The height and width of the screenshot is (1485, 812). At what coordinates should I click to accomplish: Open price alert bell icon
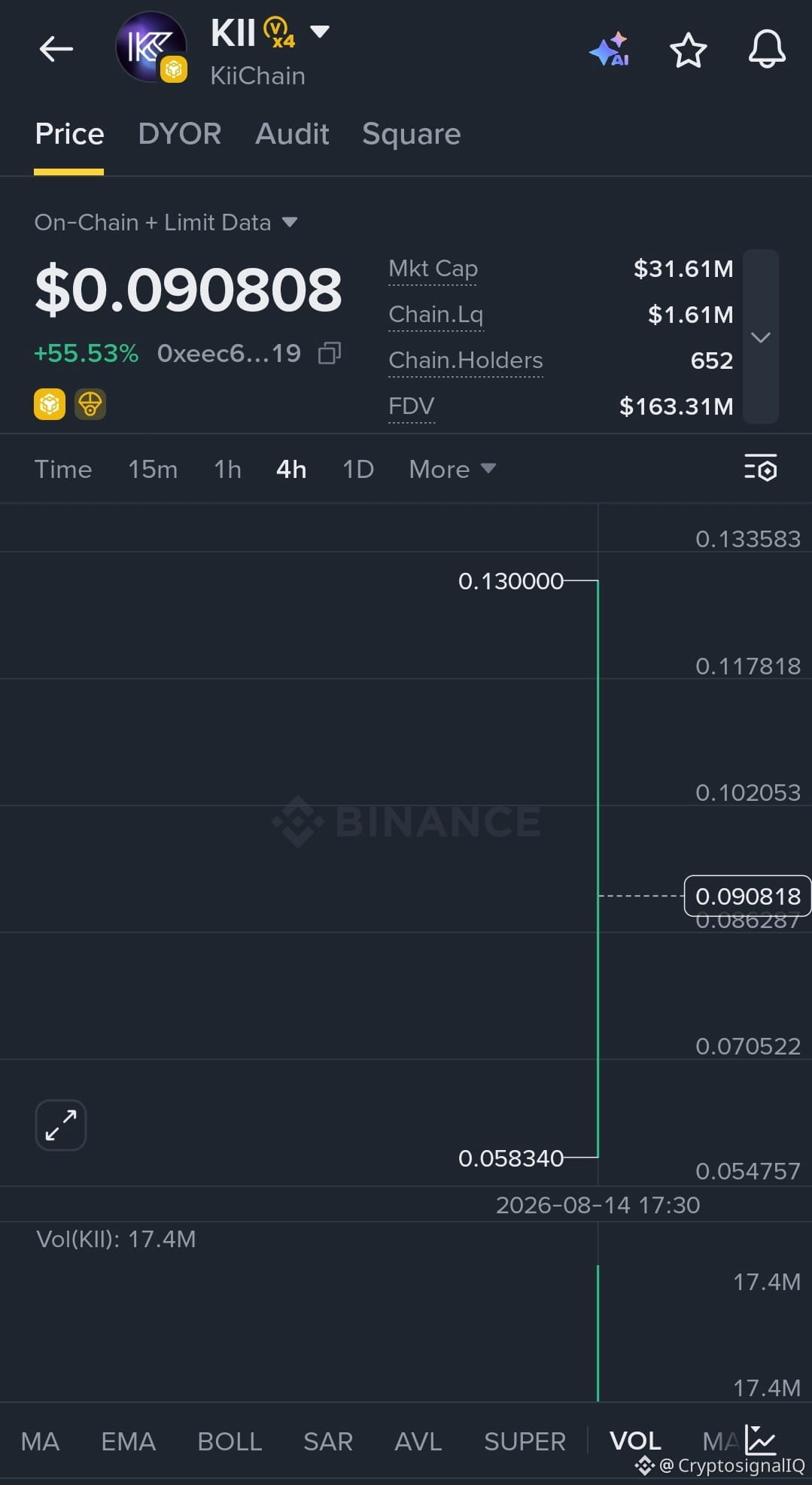pyautogui.click(x=767, y=50)
